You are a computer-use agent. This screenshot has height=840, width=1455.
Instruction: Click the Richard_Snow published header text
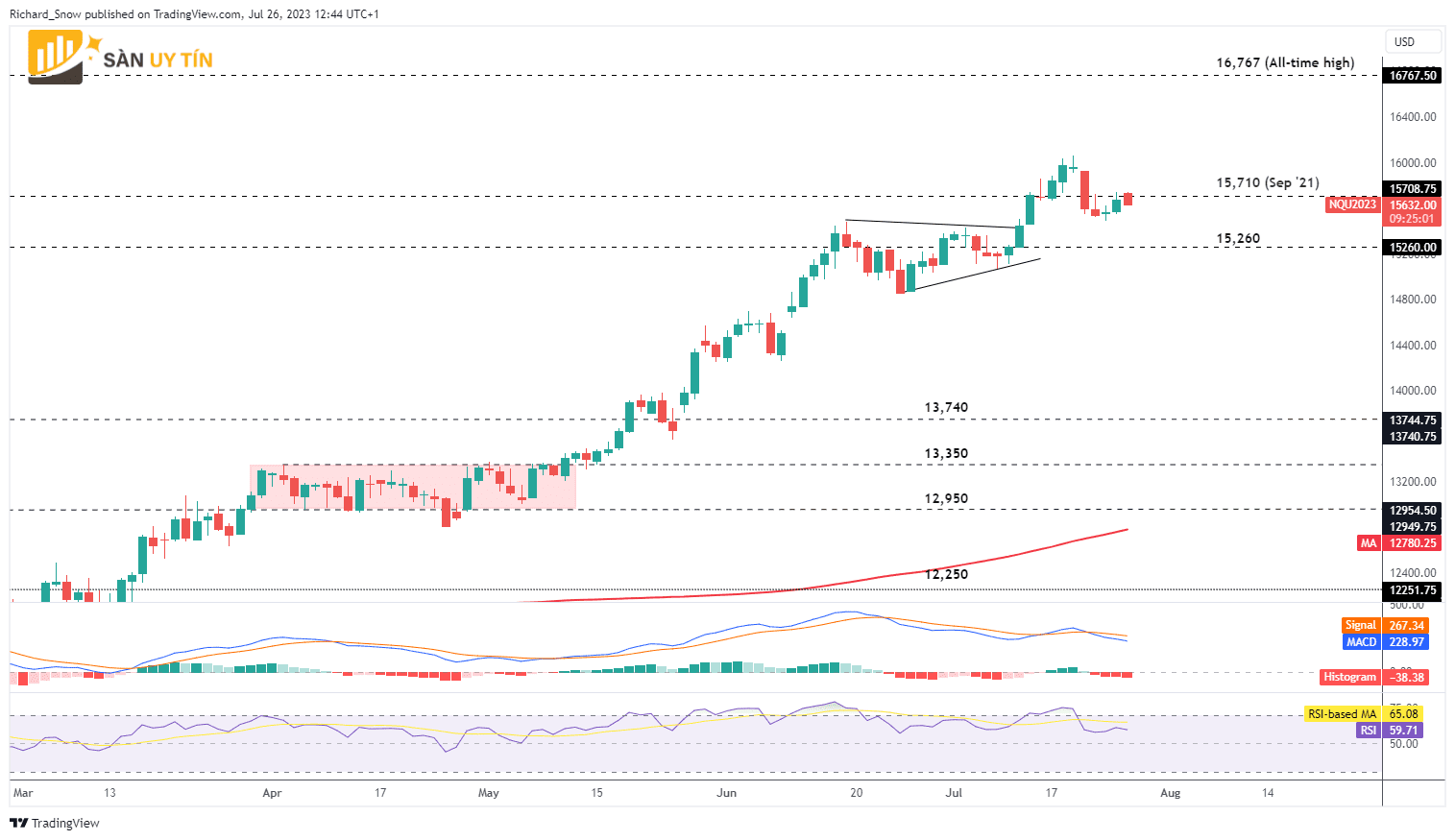[194, 14]
